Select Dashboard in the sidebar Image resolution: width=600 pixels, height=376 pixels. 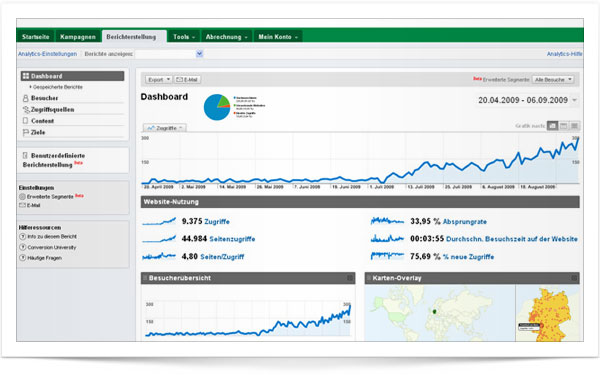pyautogui.click(x=72, y=76)
